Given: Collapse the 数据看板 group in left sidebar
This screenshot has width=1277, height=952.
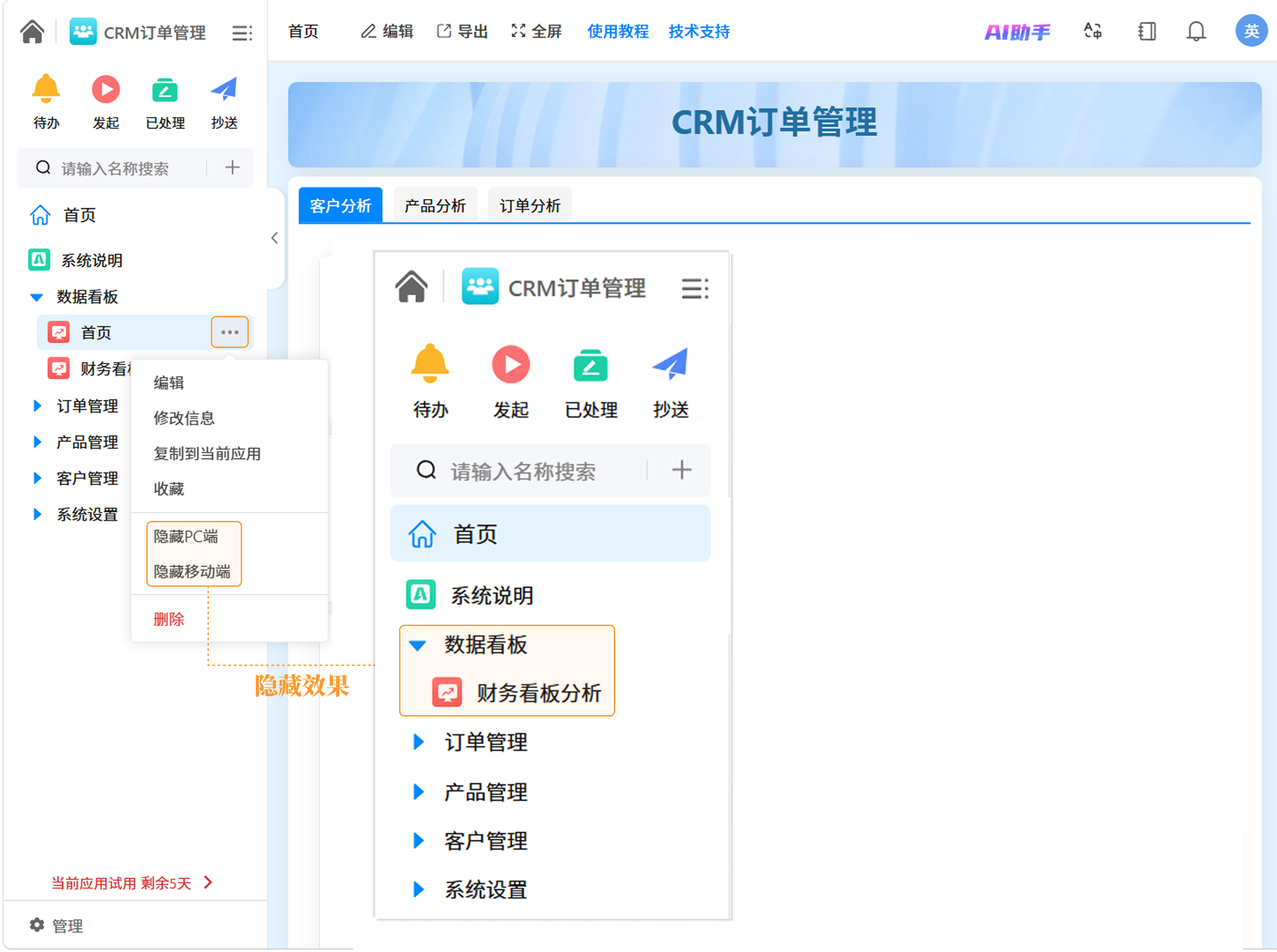Looking at the screenshot, I should click(x=36, y=297).
